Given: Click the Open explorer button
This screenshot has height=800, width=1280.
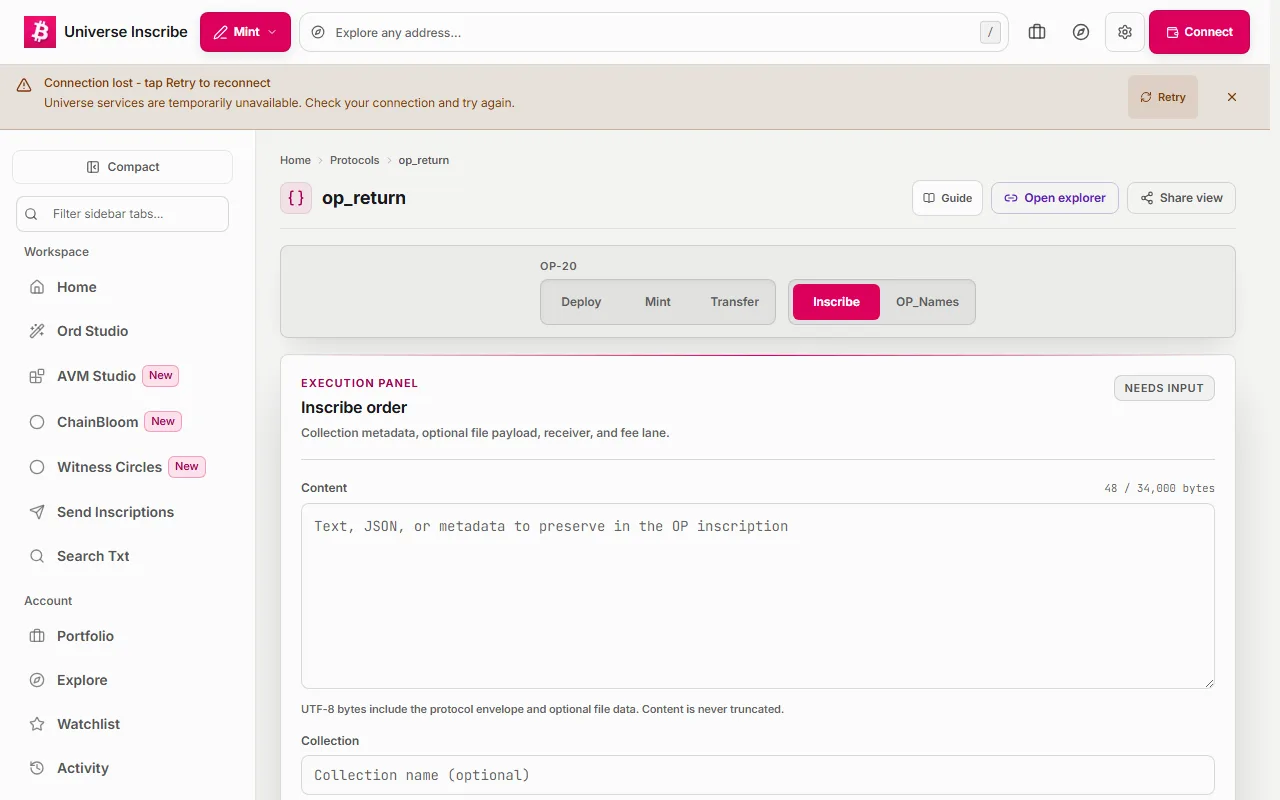Looking at the screenshot, I should [1055, 198].
